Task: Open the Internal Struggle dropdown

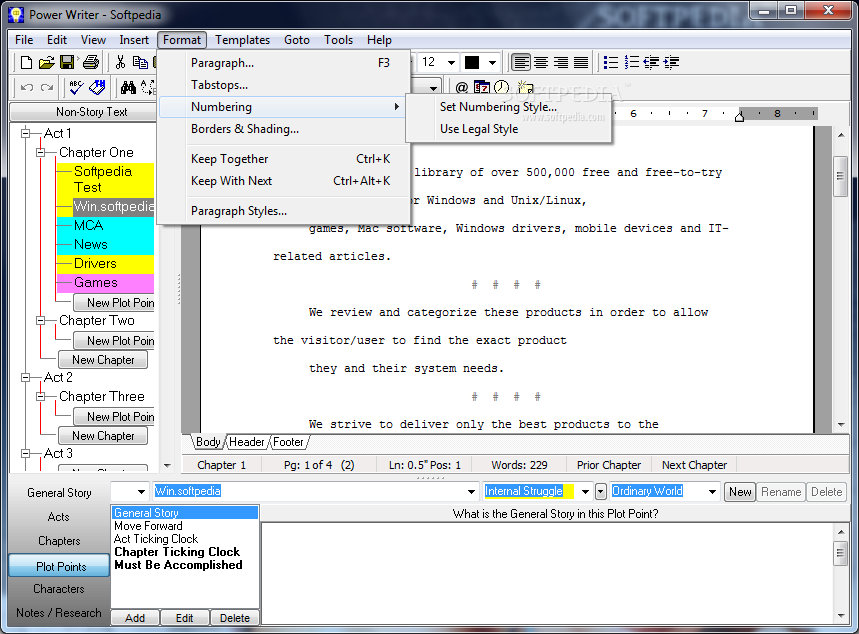Action: point(585,492)
